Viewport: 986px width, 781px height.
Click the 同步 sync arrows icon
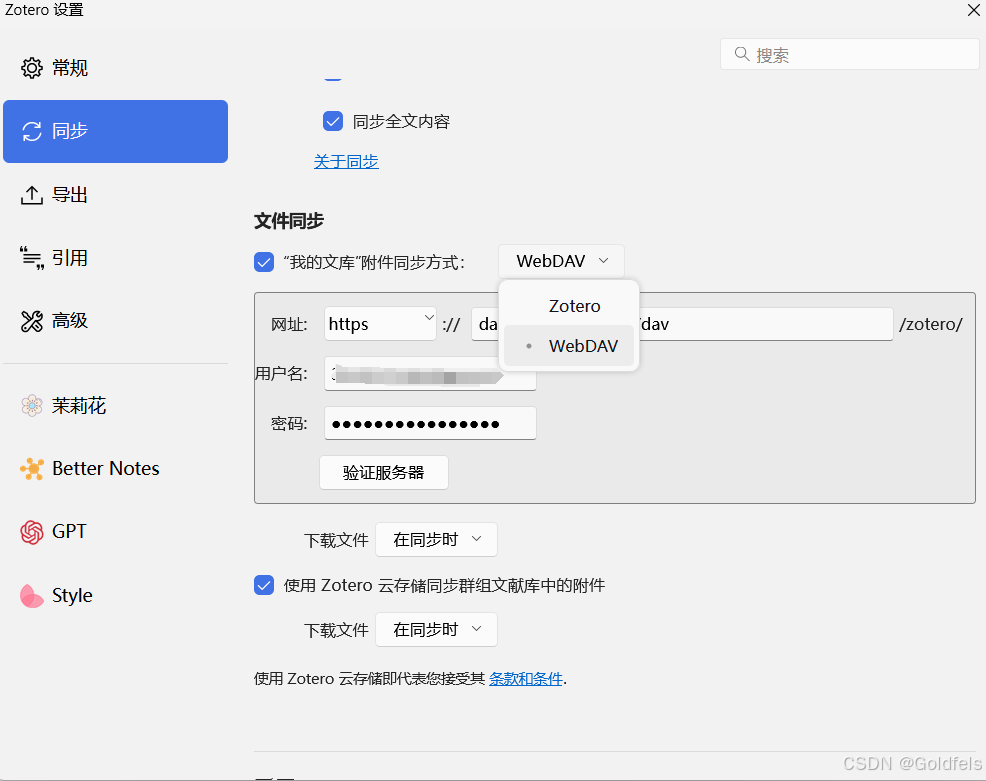pyautogui.click(x=32, y=131)
